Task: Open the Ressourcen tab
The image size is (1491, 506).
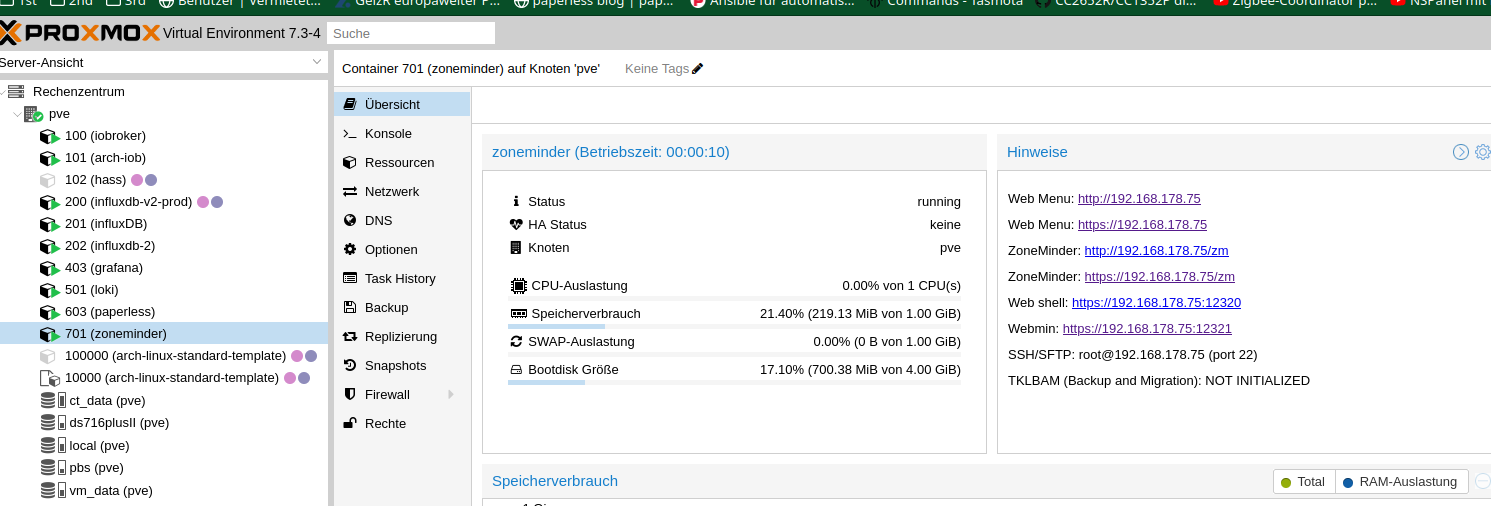Action: [x=402, y=162]
